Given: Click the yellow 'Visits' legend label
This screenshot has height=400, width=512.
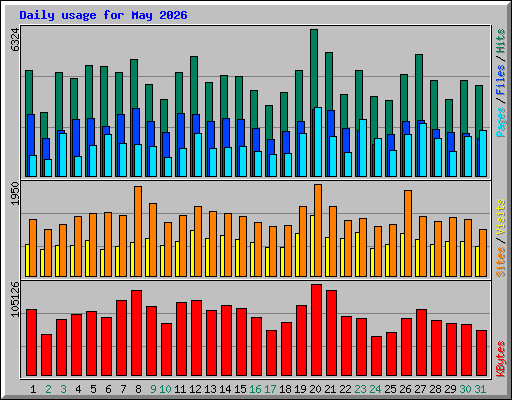Looking at the screenshot, I should [x=501, y=218].
